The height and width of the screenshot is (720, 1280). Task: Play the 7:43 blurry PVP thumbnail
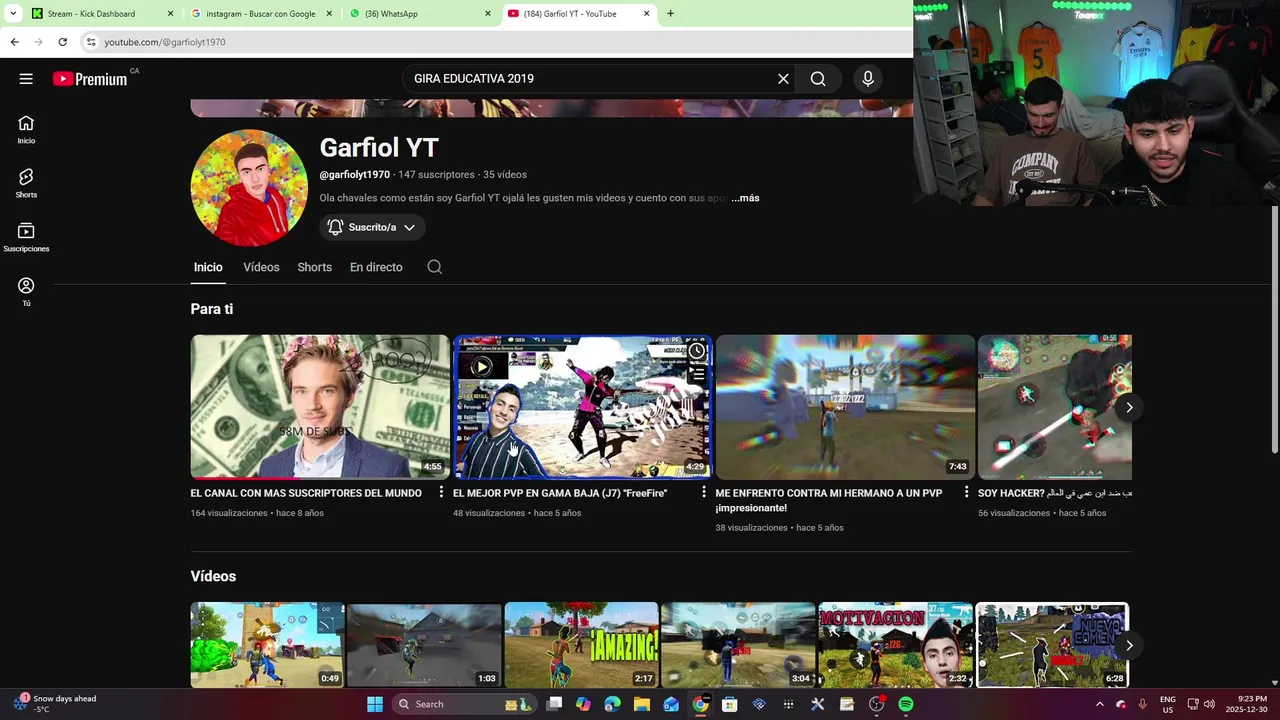[x=845, y=407]
